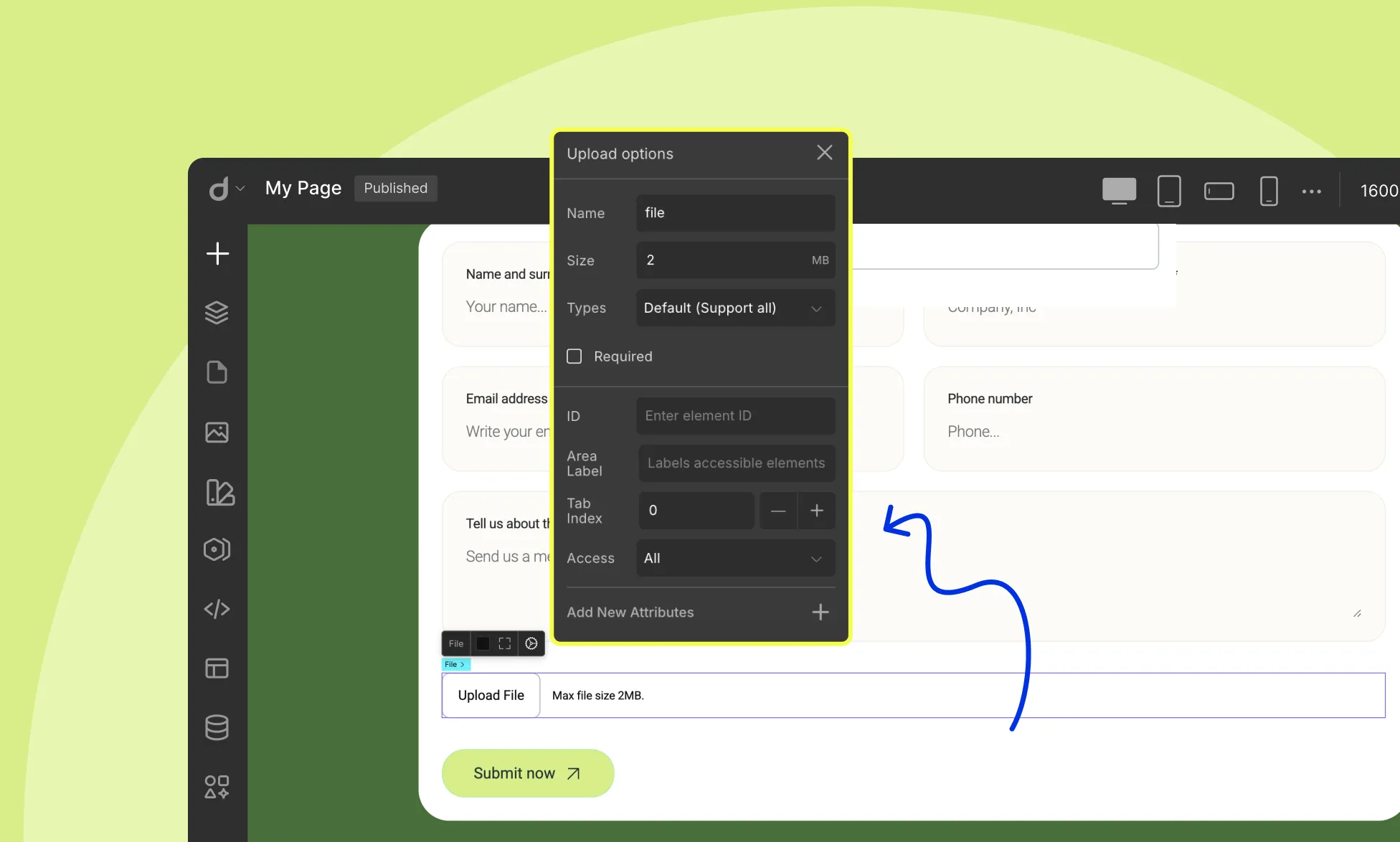Click the Phone number input placeholder
The height and width of the screenshot is (842, 1400).
(973, 432)
